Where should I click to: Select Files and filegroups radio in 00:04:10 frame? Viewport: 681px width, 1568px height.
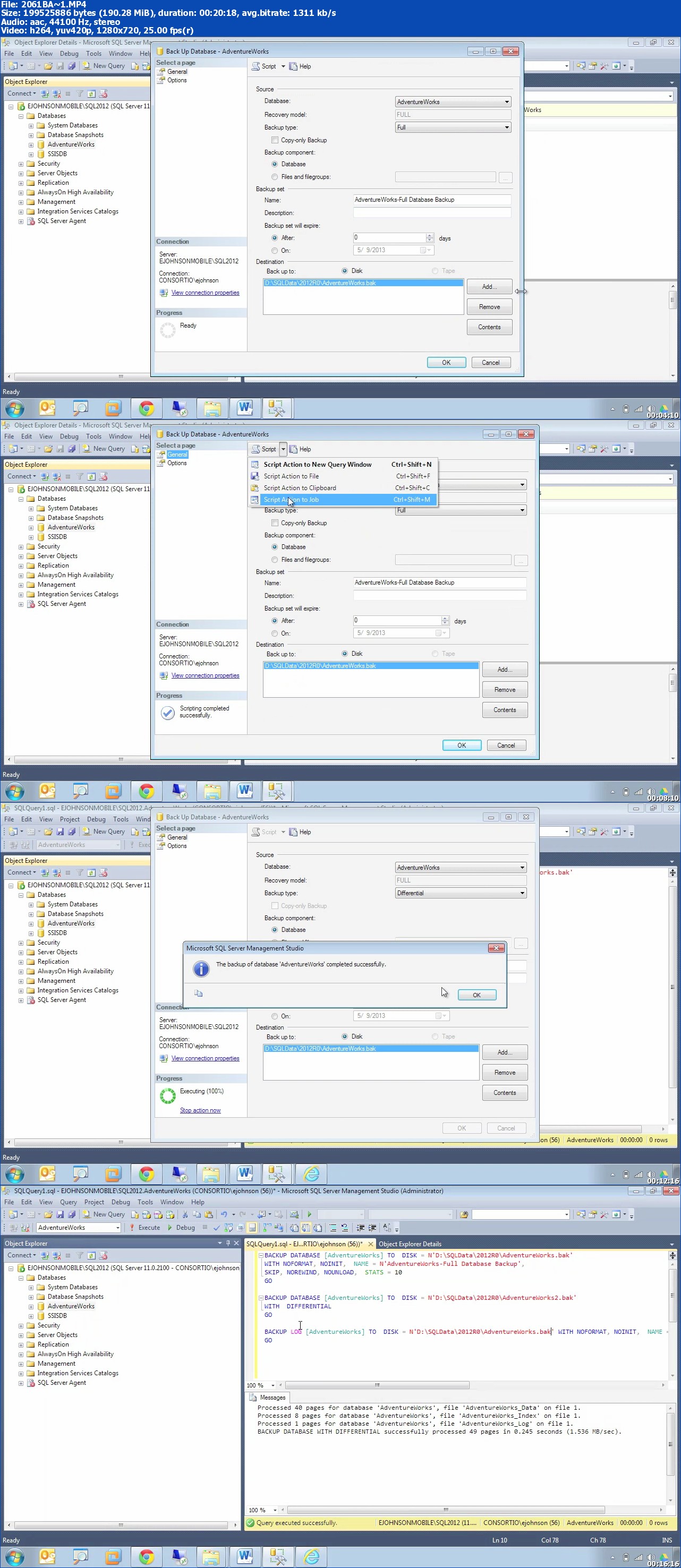pyautogui.click(x=275, y=177)
